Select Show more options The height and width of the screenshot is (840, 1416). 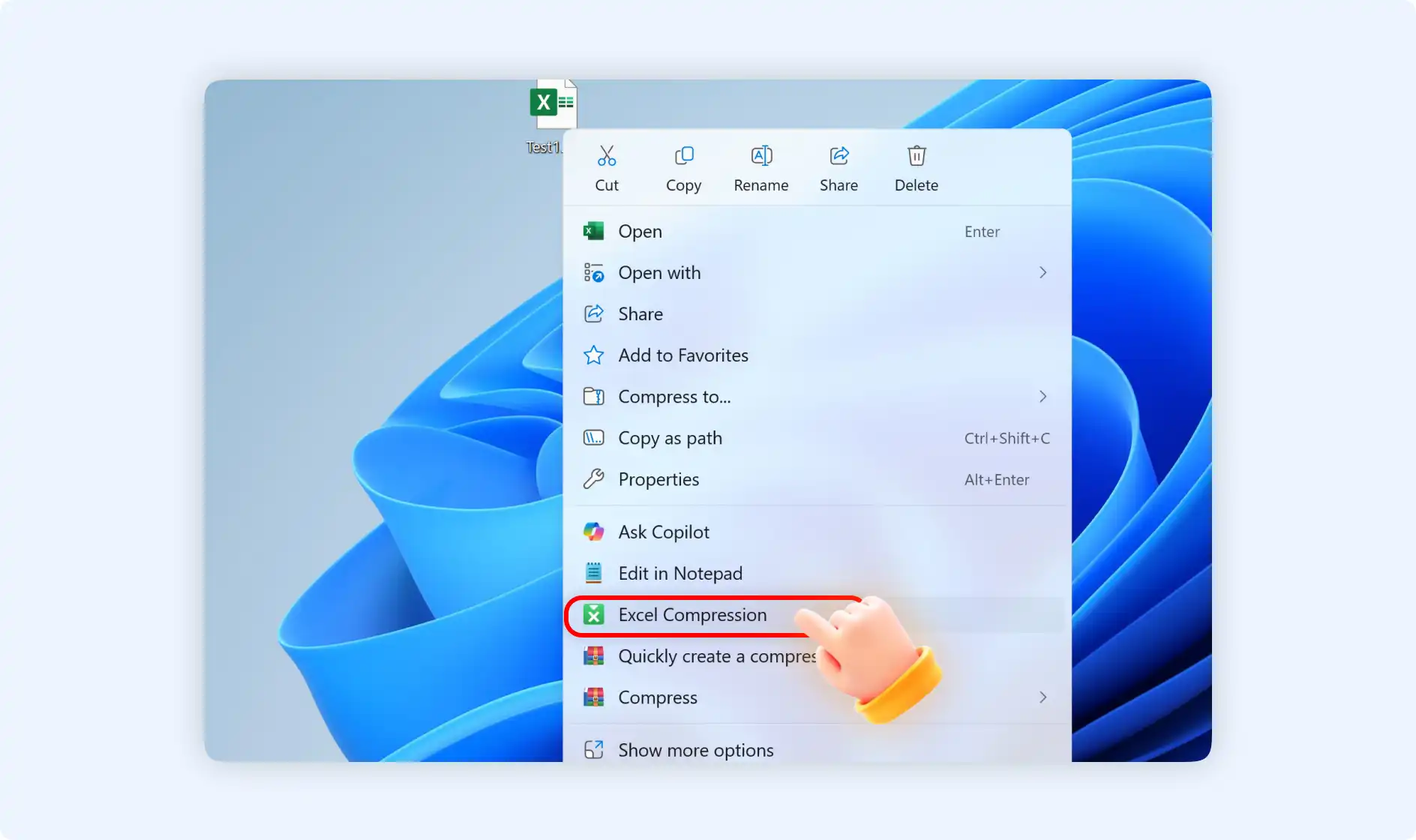[x=817, y=749]
